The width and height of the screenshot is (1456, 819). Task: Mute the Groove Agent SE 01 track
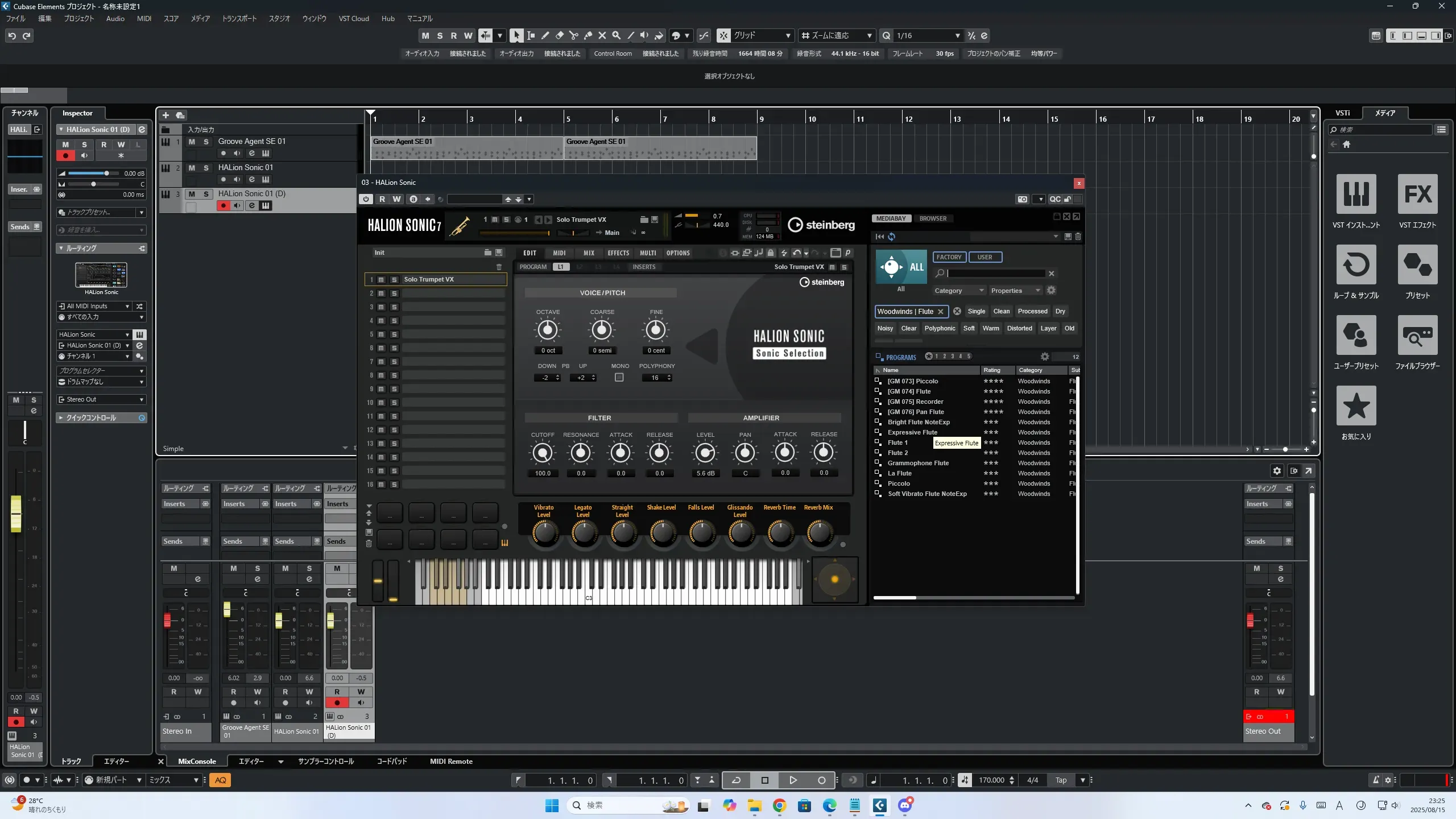192,142
